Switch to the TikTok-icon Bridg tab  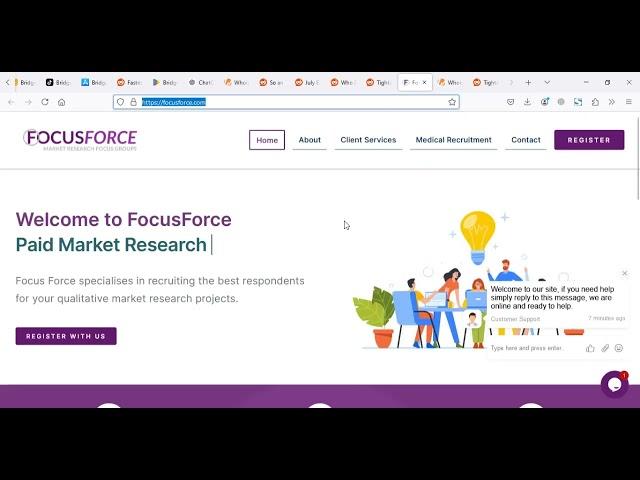click(x=58, y=82)
